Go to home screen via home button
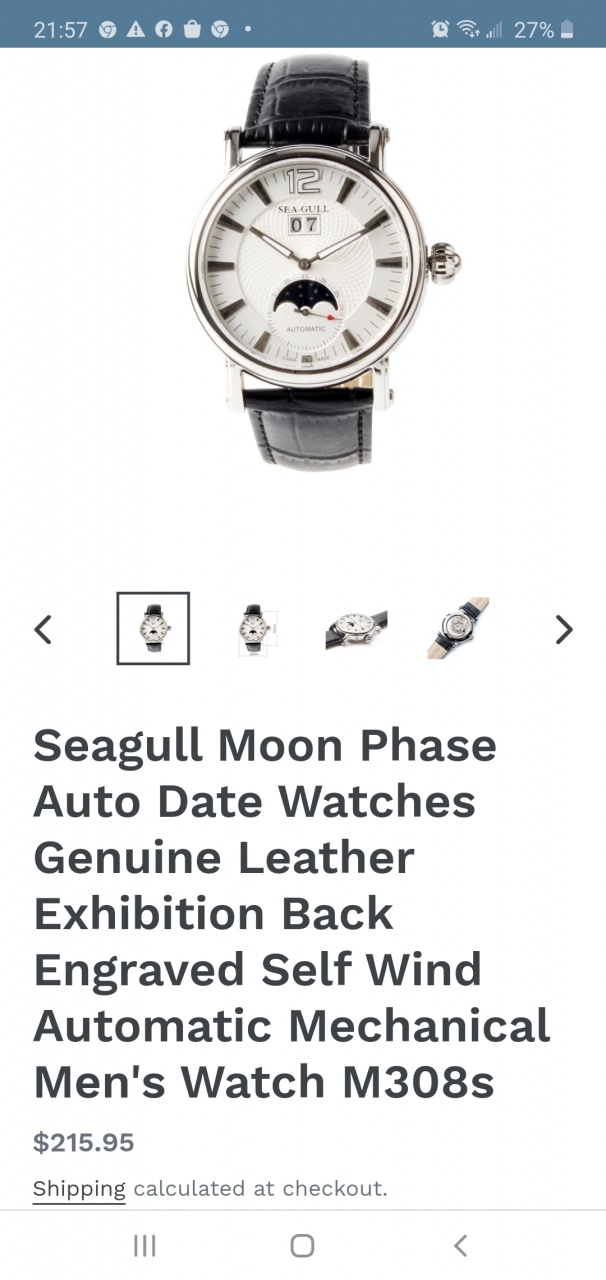This screenshot has width=606, height=1280. point(302,1245)
